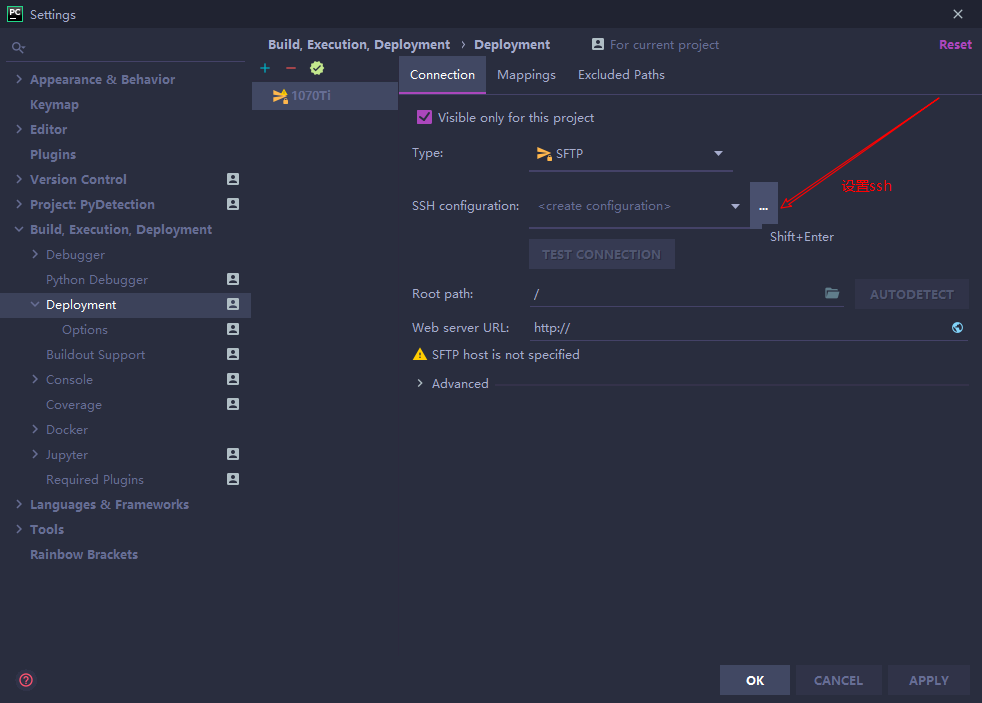Close the Settings dialog
The height and width of the screenshot is (703, 982).
pos(958,14)
